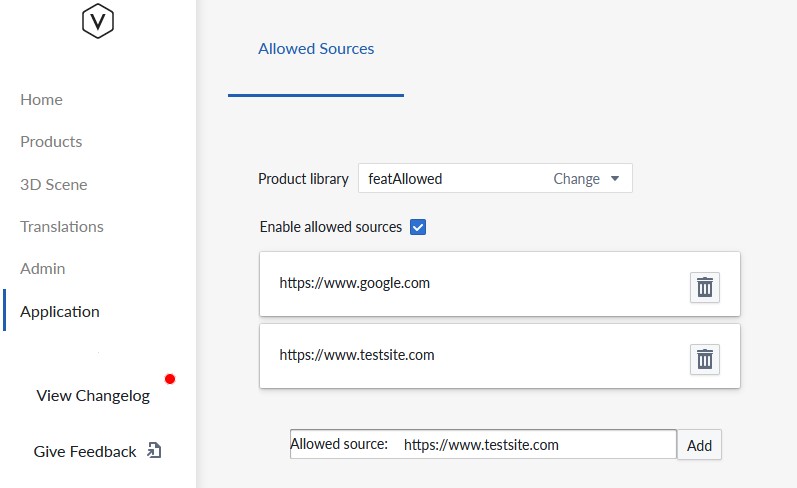Open the featAllowed library combo box
The height and width of the screenshot is (488, 797).
pos(495,178)
